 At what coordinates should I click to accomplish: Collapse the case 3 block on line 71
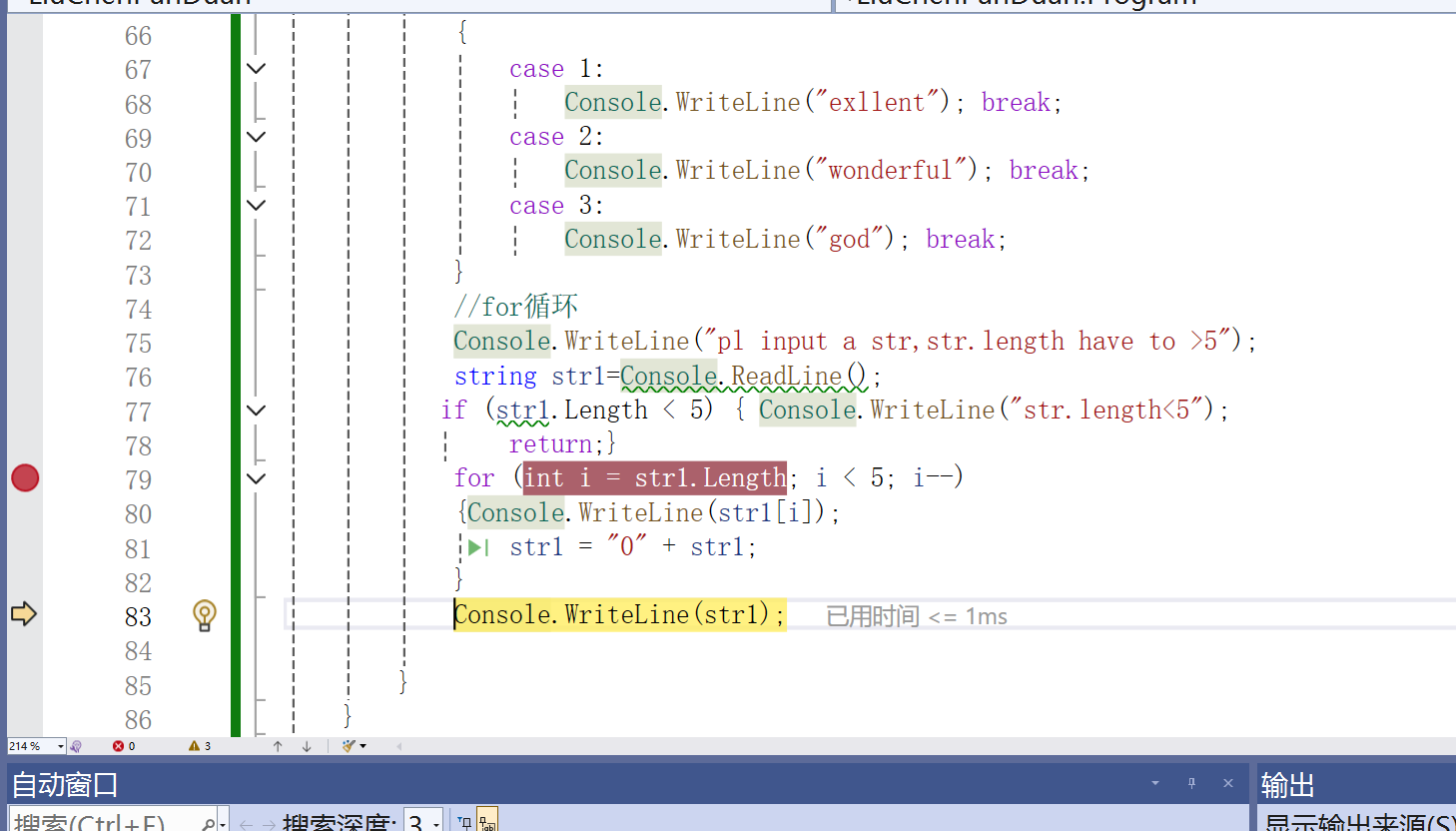(257, 205)
